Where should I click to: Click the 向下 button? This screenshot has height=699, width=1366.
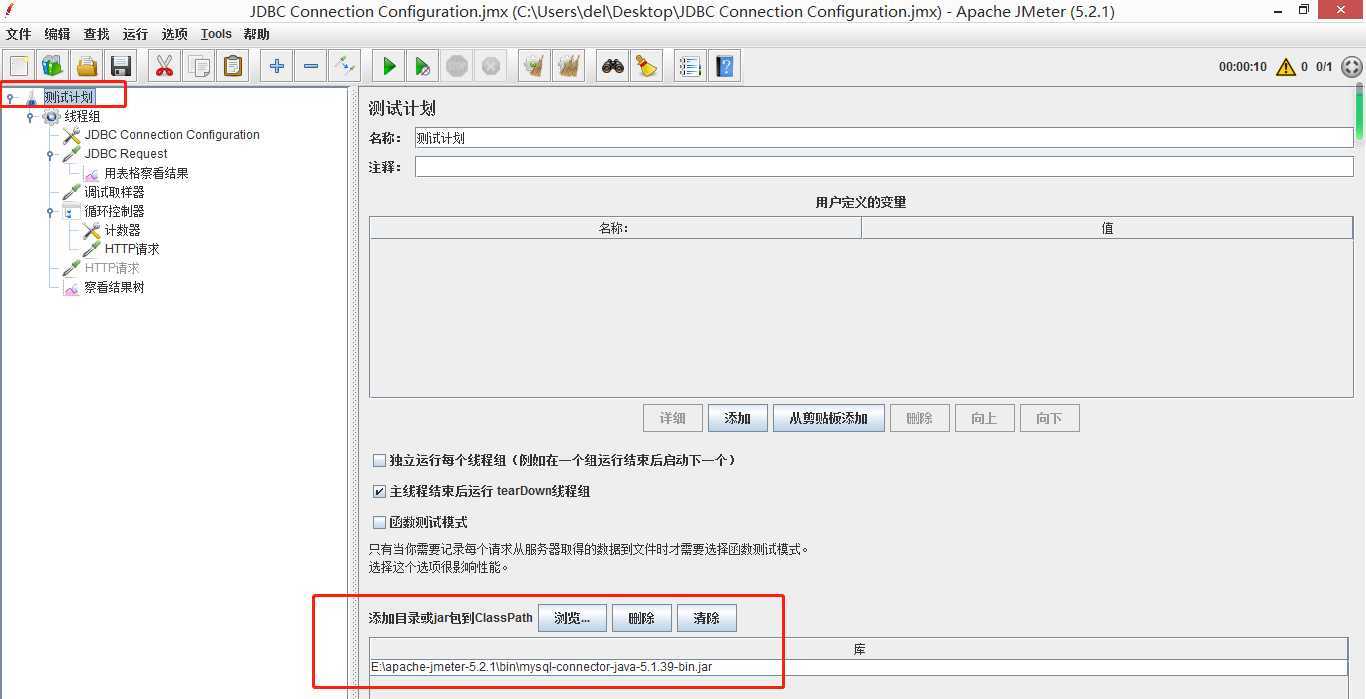1050,418
